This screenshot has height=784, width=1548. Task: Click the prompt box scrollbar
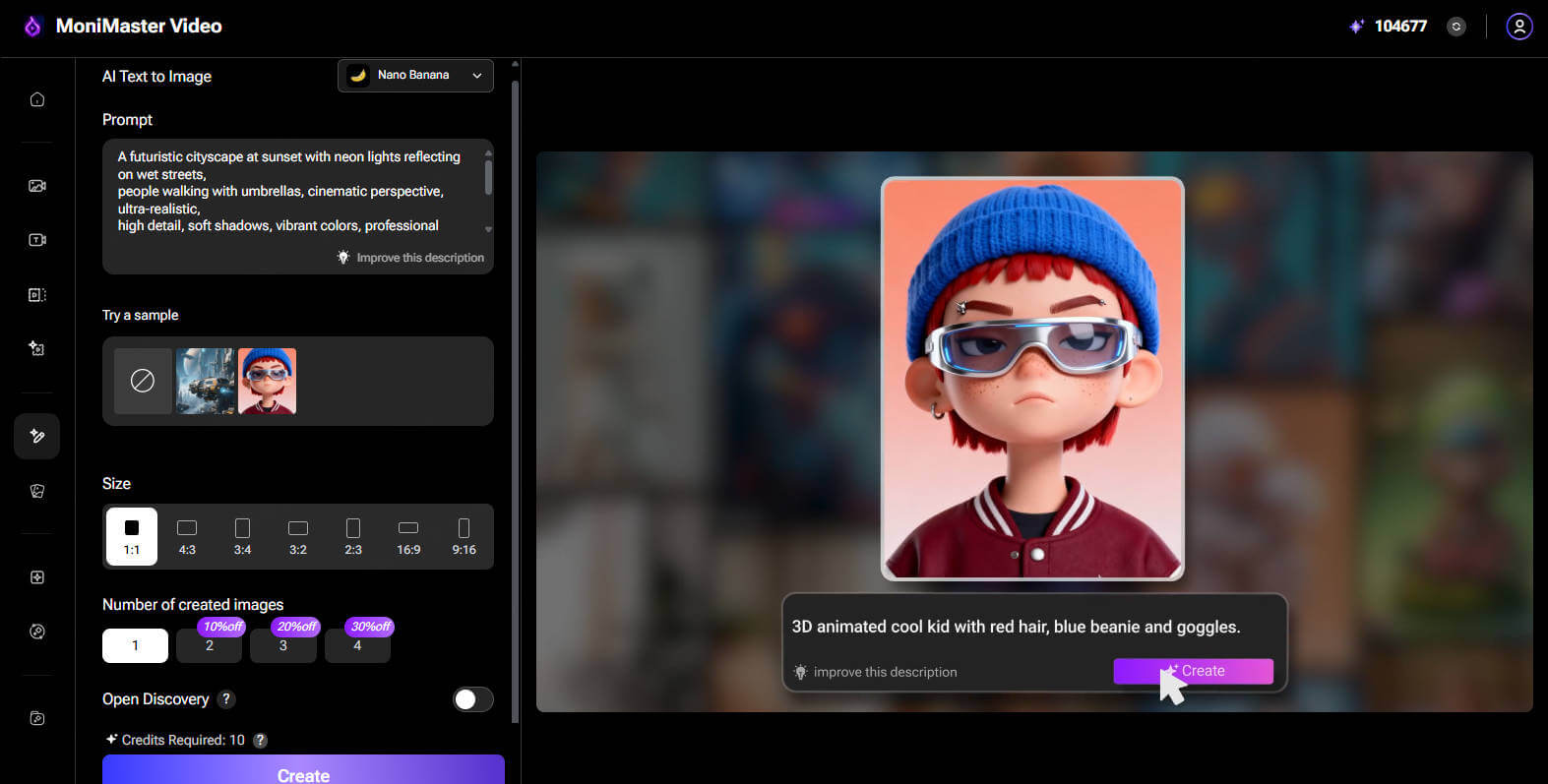tap(489, 177)
